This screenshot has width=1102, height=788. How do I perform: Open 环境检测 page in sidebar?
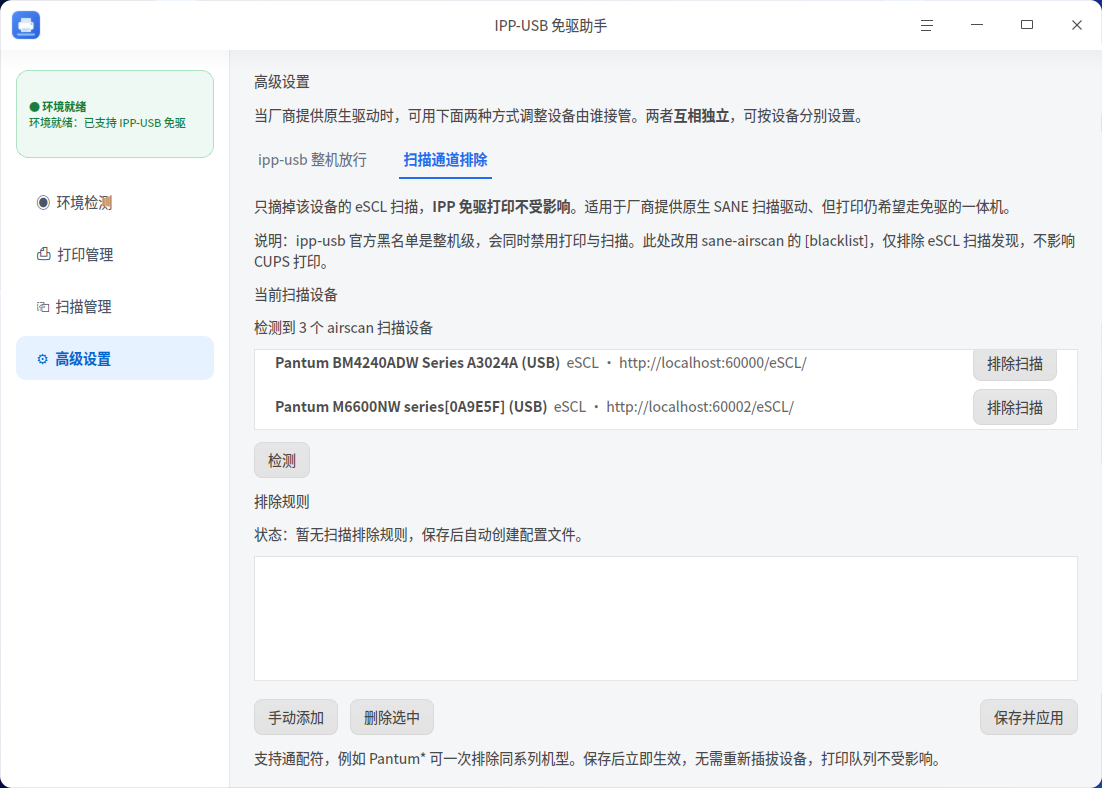(115, 202)
